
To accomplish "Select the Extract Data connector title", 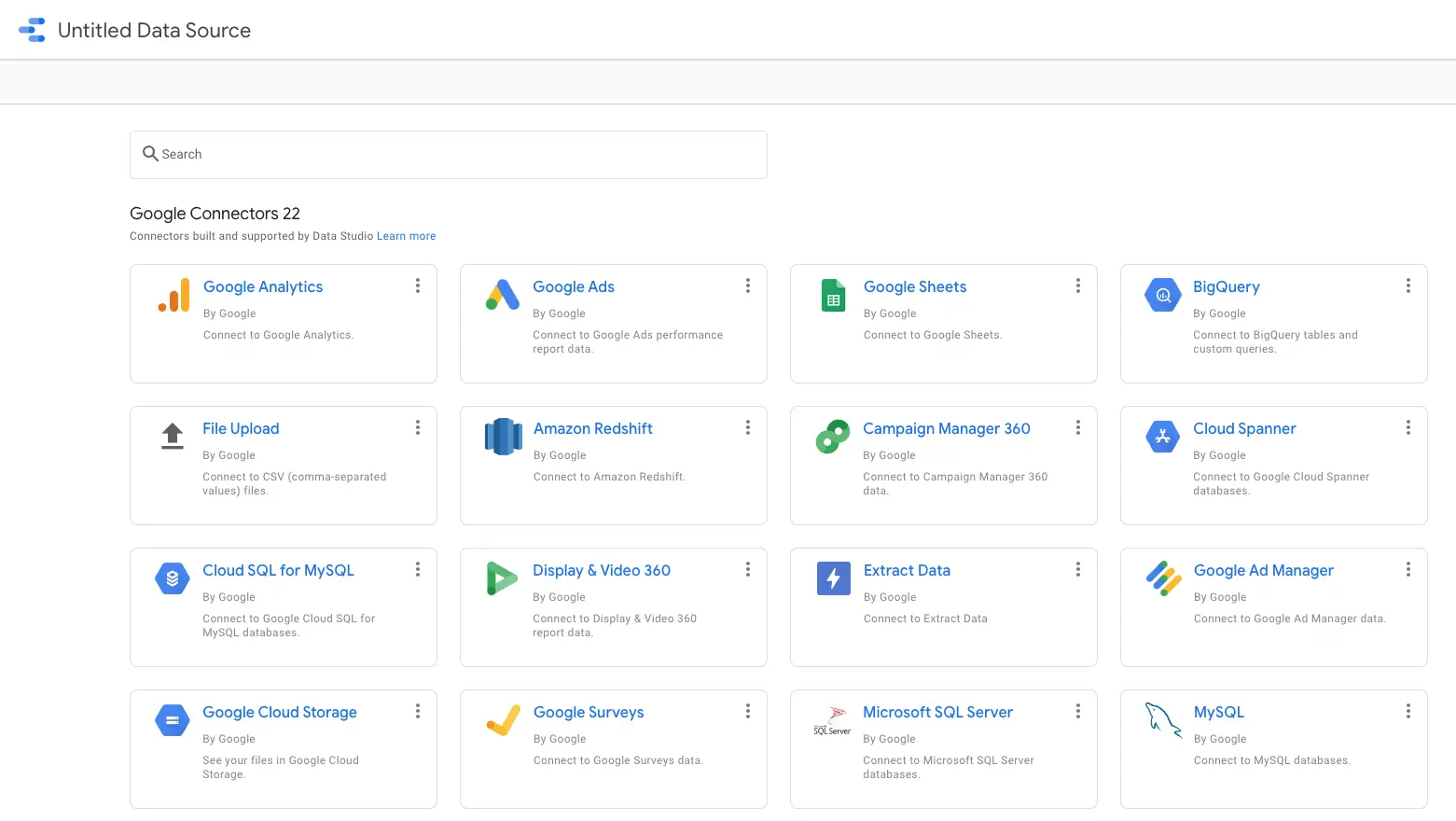I will click(x=907, y=570).
